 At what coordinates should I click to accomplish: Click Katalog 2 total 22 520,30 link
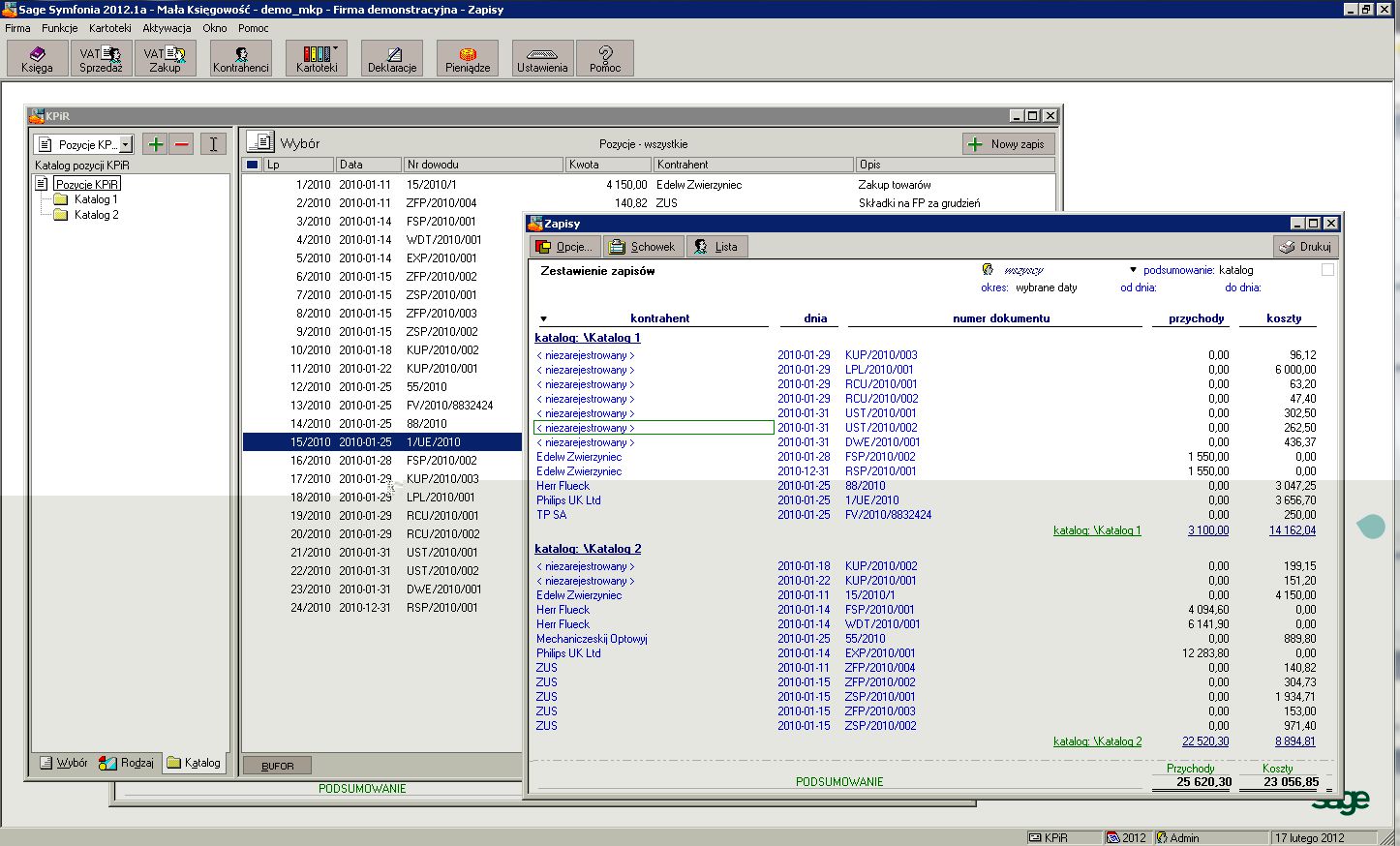1205,741
